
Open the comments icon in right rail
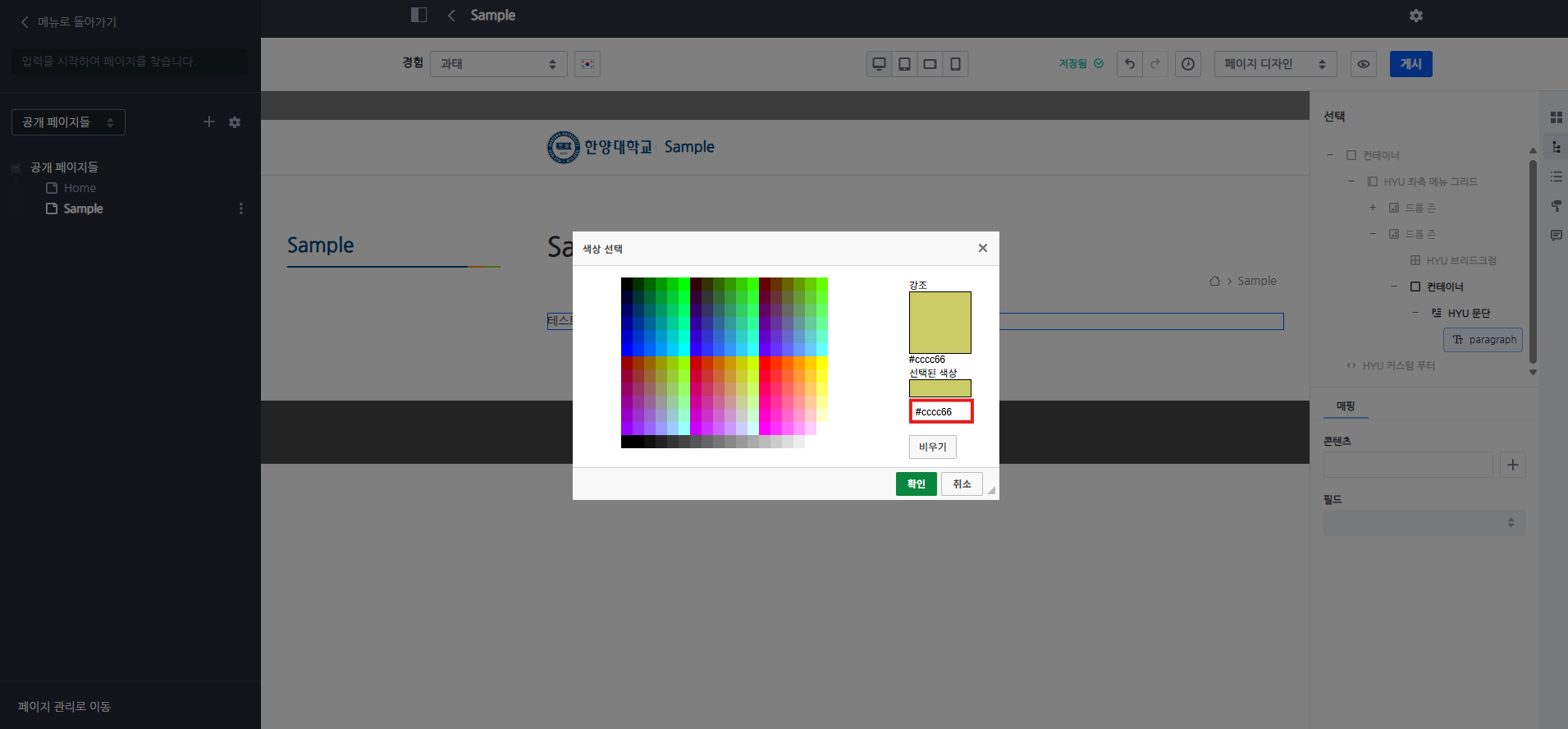(x=1556, y=235)
